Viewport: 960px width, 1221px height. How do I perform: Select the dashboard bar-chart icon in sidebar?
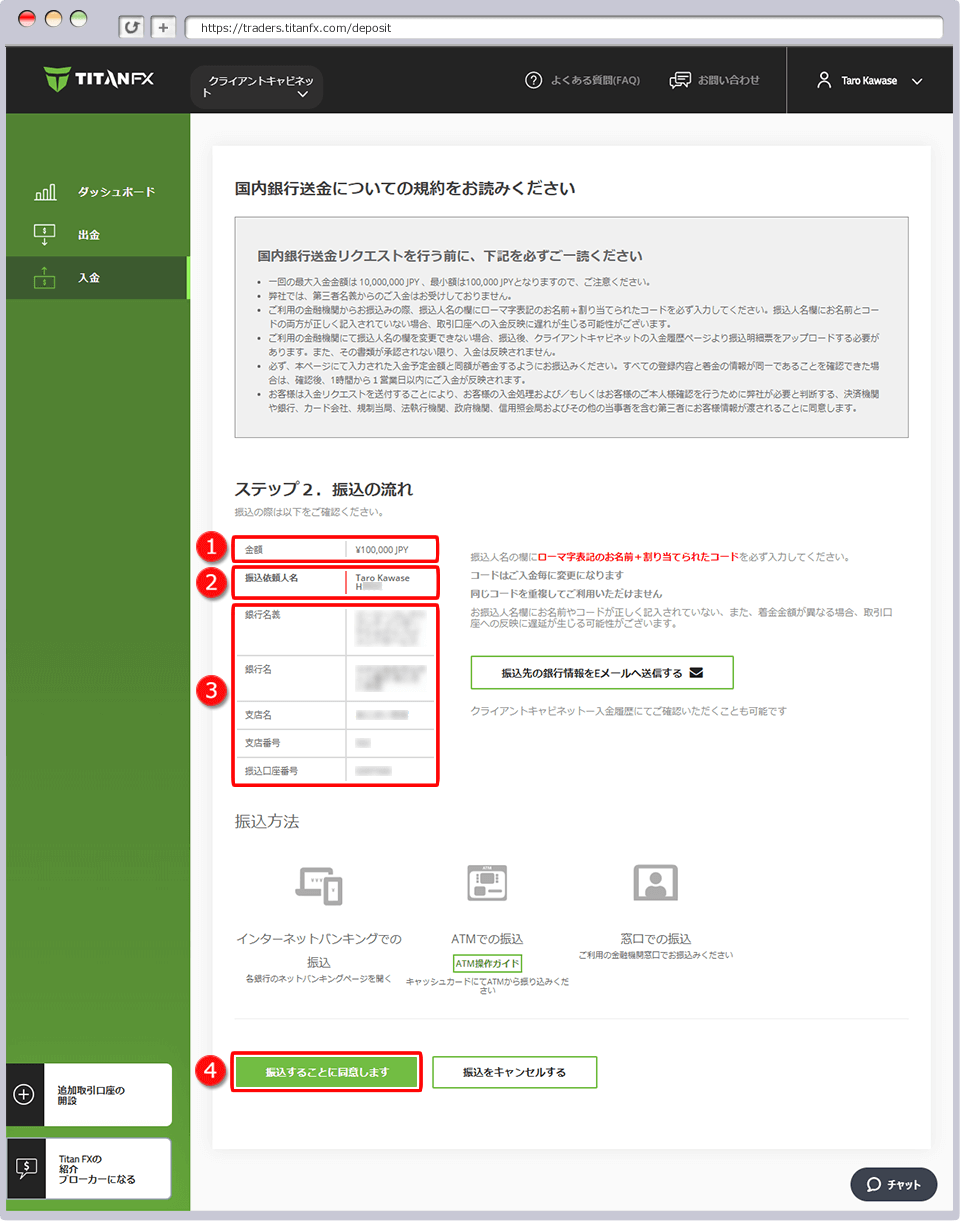(x=44, y=190)
